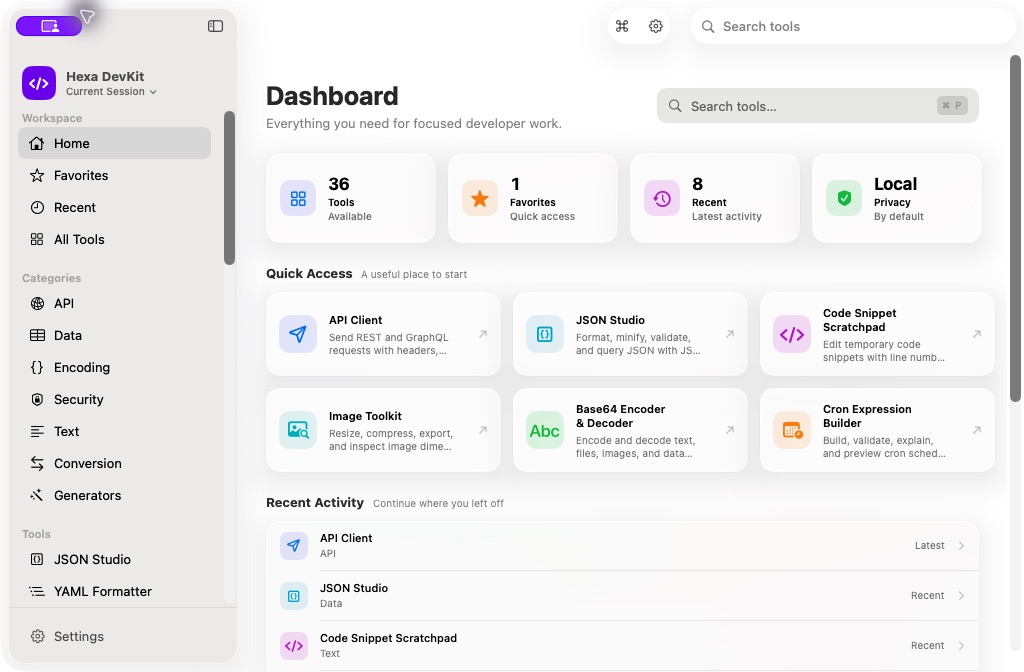
Task: Click the arrow on Cron Expression Builder card
Action: [976, 430]
